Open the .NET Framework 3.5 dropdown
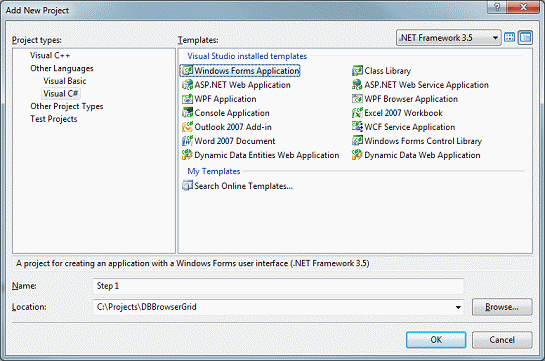Viewport: 545px width, 361px height. click(x=448, y=38)
